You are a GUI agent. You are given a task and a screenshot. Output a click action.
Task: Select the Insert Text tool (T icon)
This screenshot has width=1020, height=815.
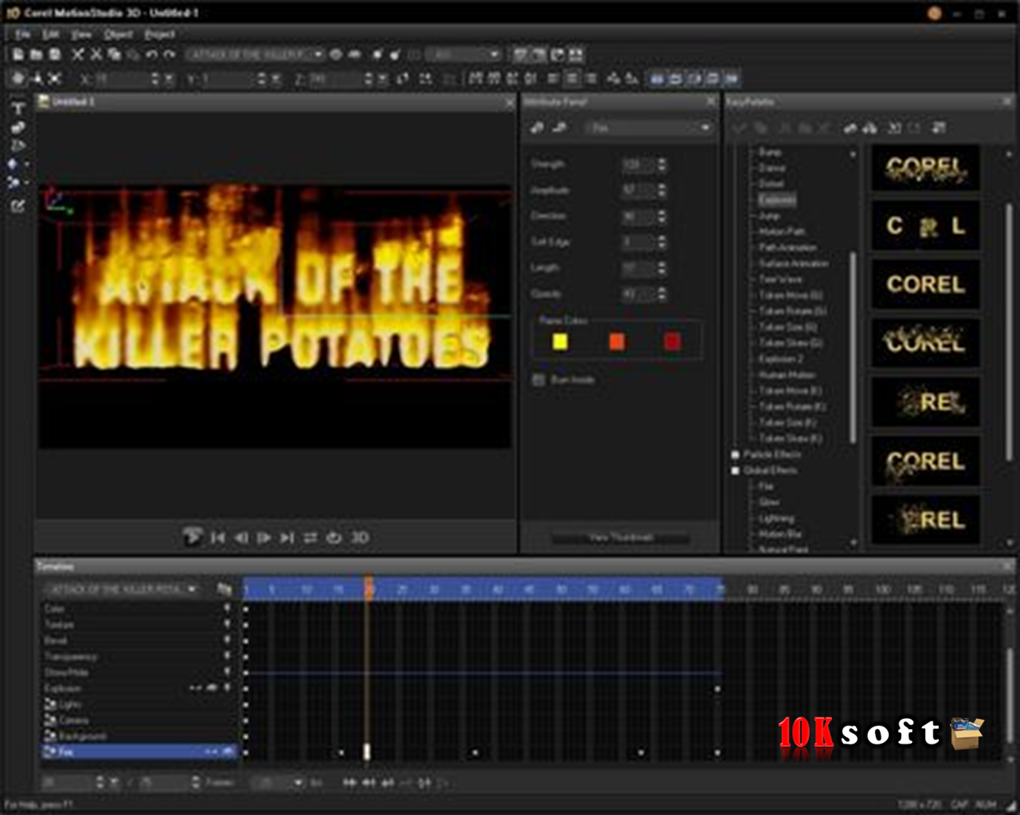coord(18,108)
